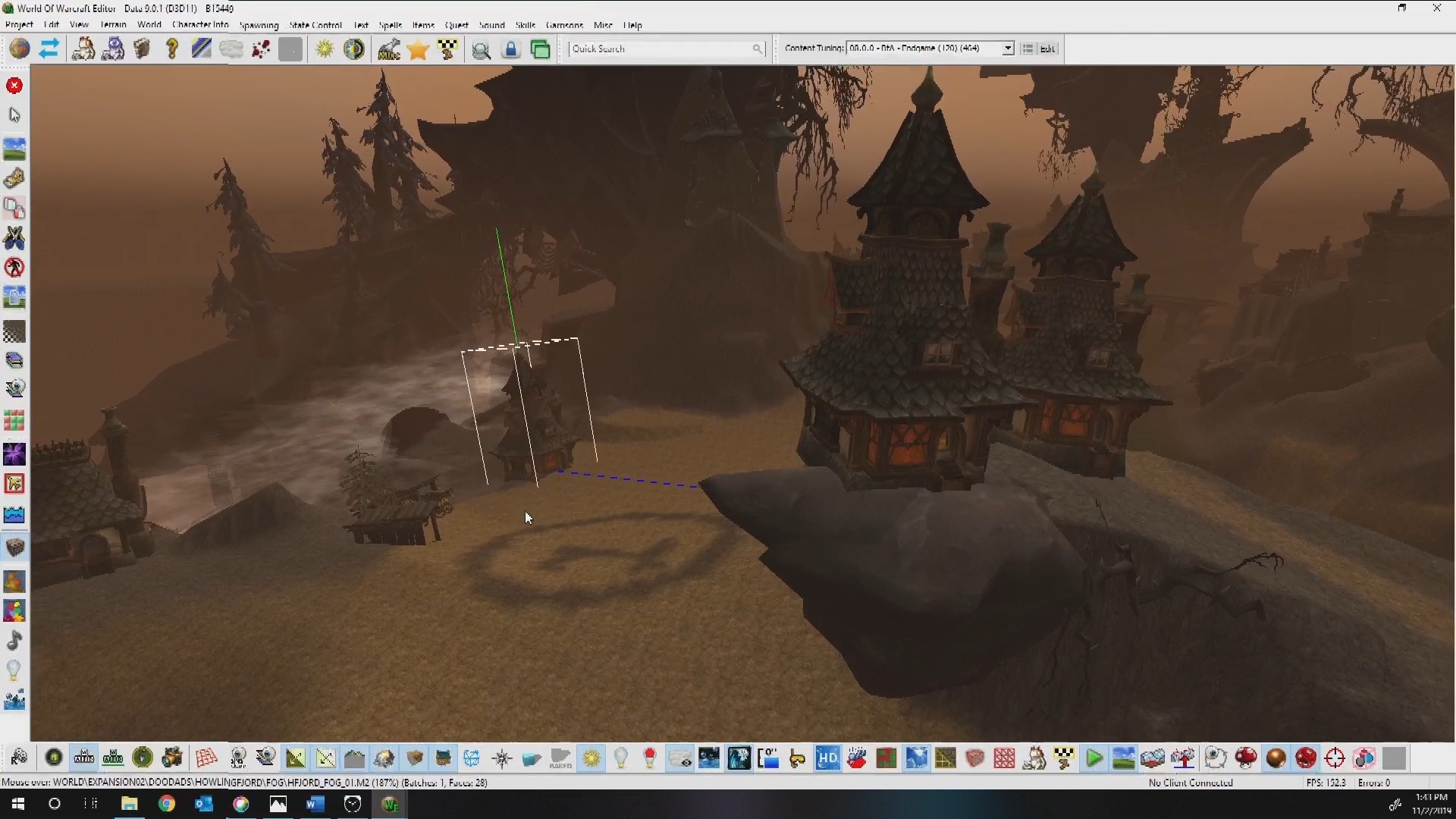Click the list button next to Content Tuning
This screenshot has width=1456, height=819.
click(x=1028, y=49)
